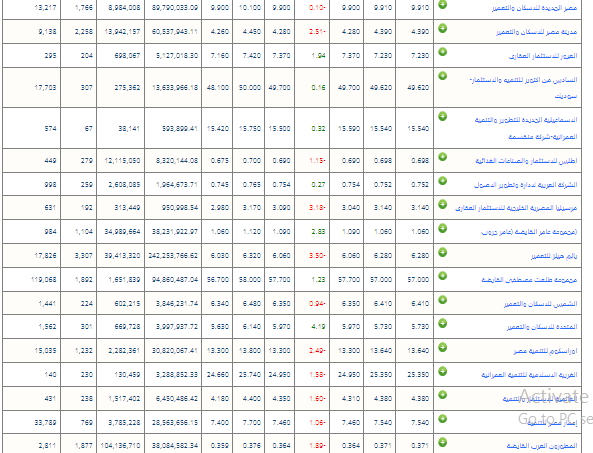
Task: Click green plus icon in Arab Developers Holding row
Action: pos(442,442)
